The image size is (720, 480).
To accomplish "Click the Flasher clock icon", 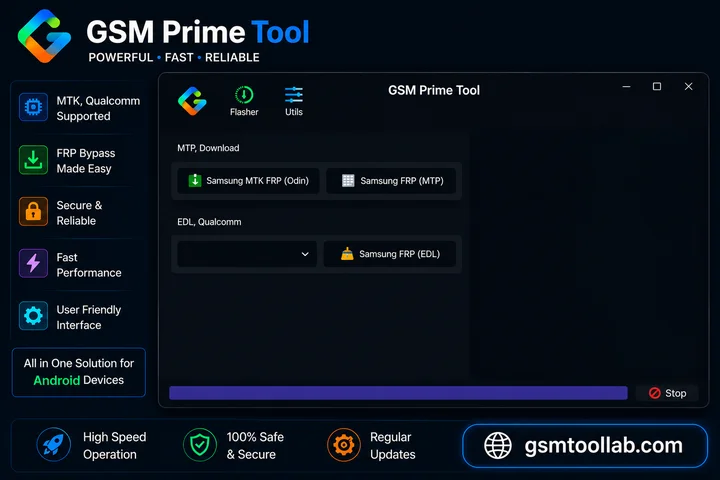I will pos(244,95).
